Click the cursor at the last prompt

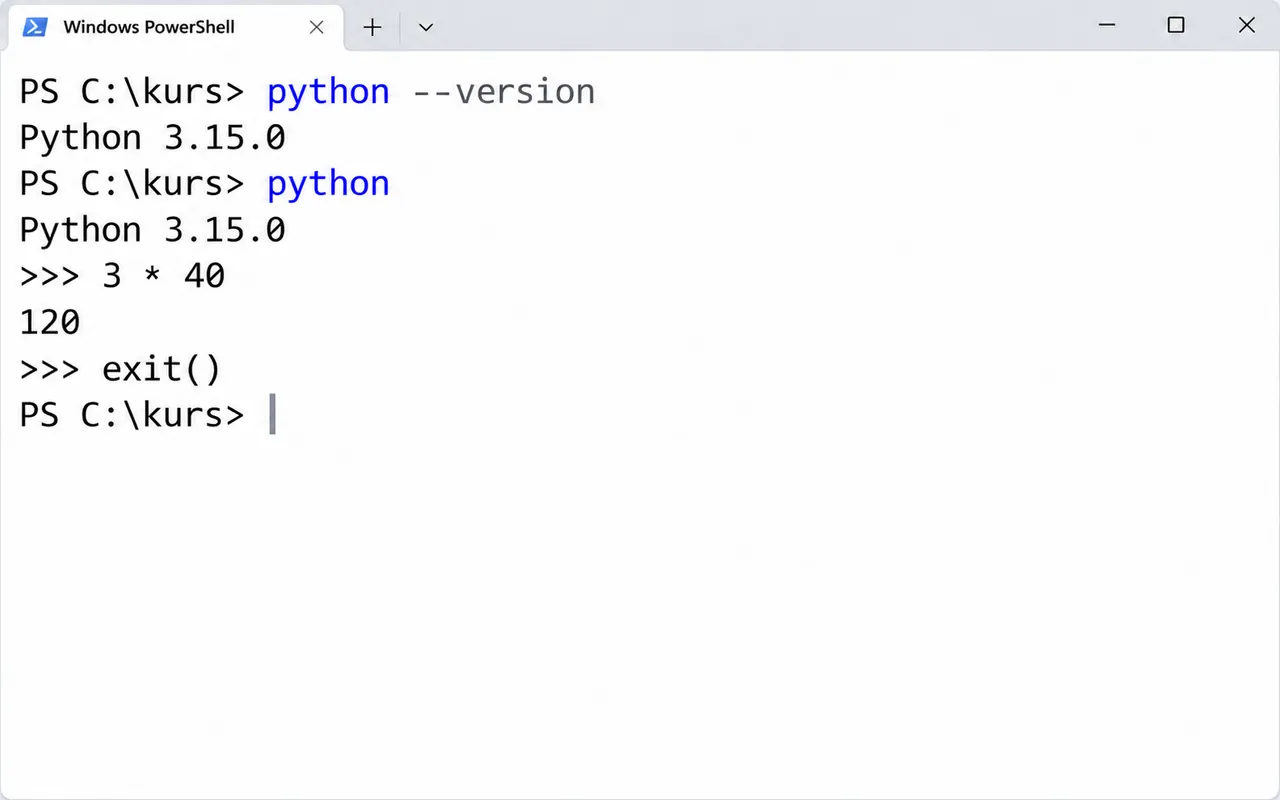272,415
